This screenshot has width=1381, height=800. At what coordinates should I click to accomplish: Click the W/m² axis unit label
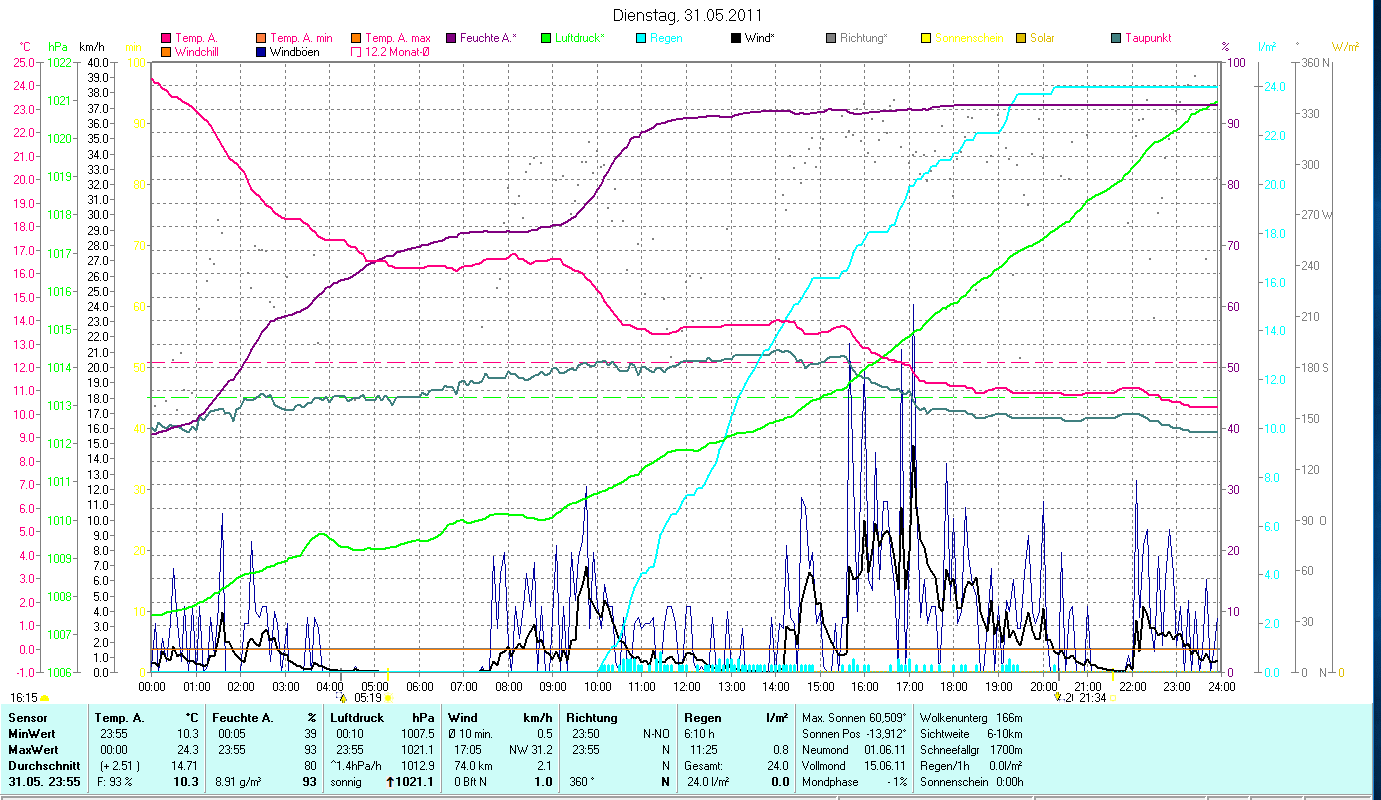click(1345, 47)
